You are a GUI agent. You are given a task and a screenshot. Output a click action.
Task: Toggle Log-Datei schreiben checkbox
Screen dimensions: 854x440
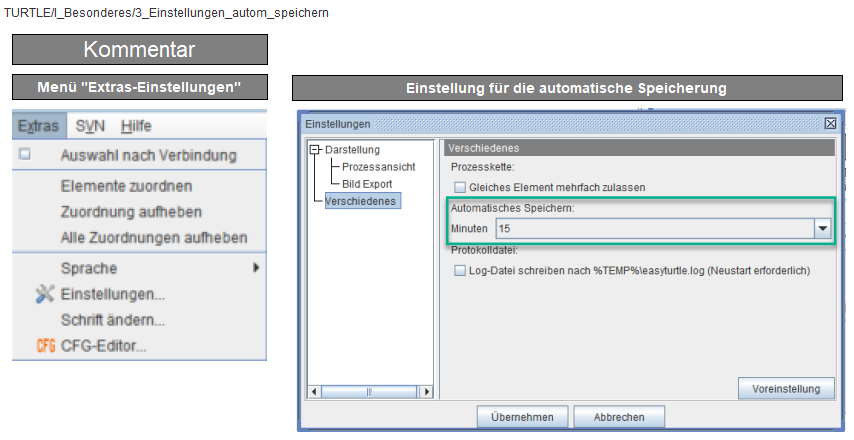460,270
